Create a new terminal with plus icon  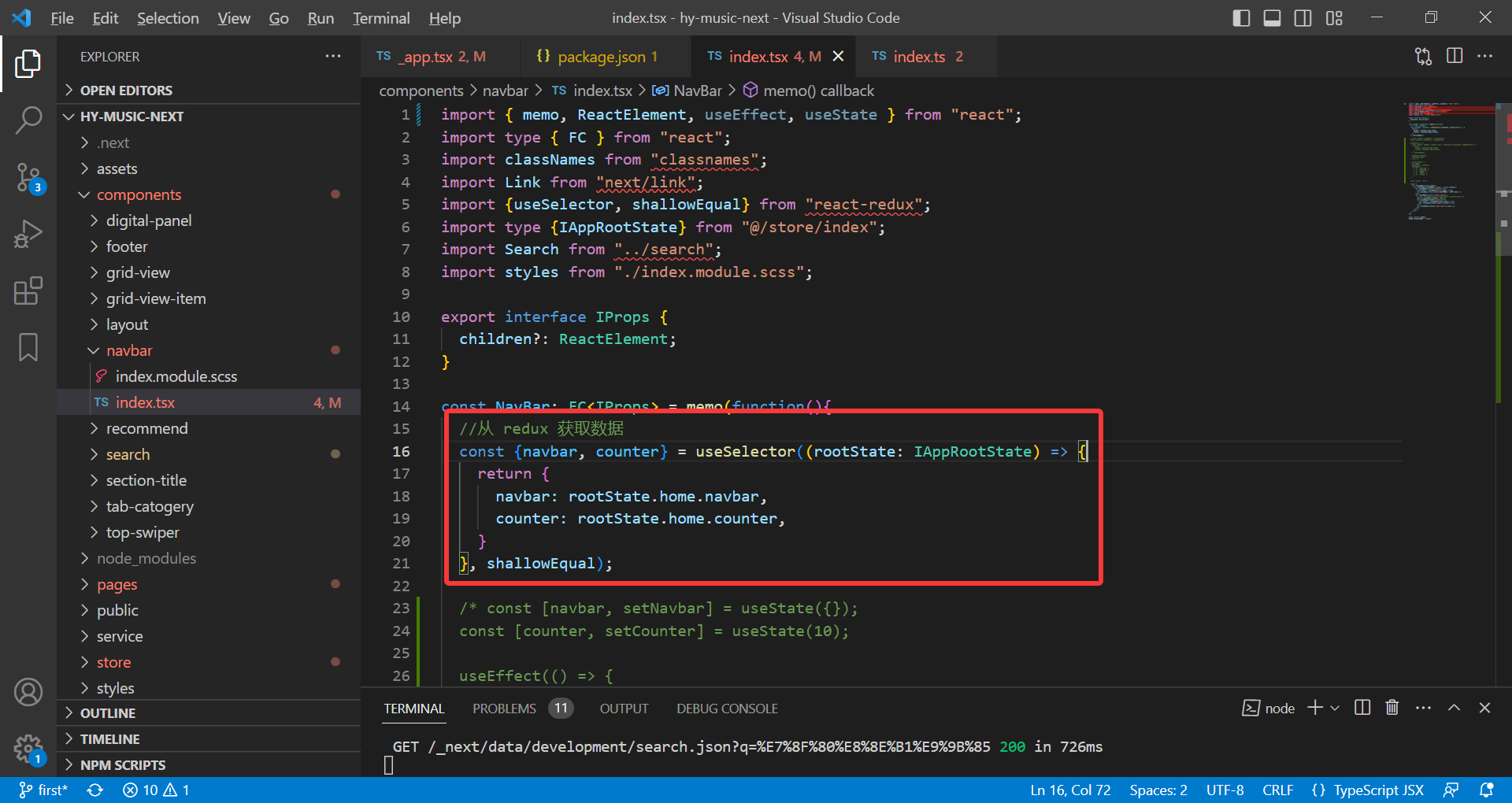coord(1314,708)
